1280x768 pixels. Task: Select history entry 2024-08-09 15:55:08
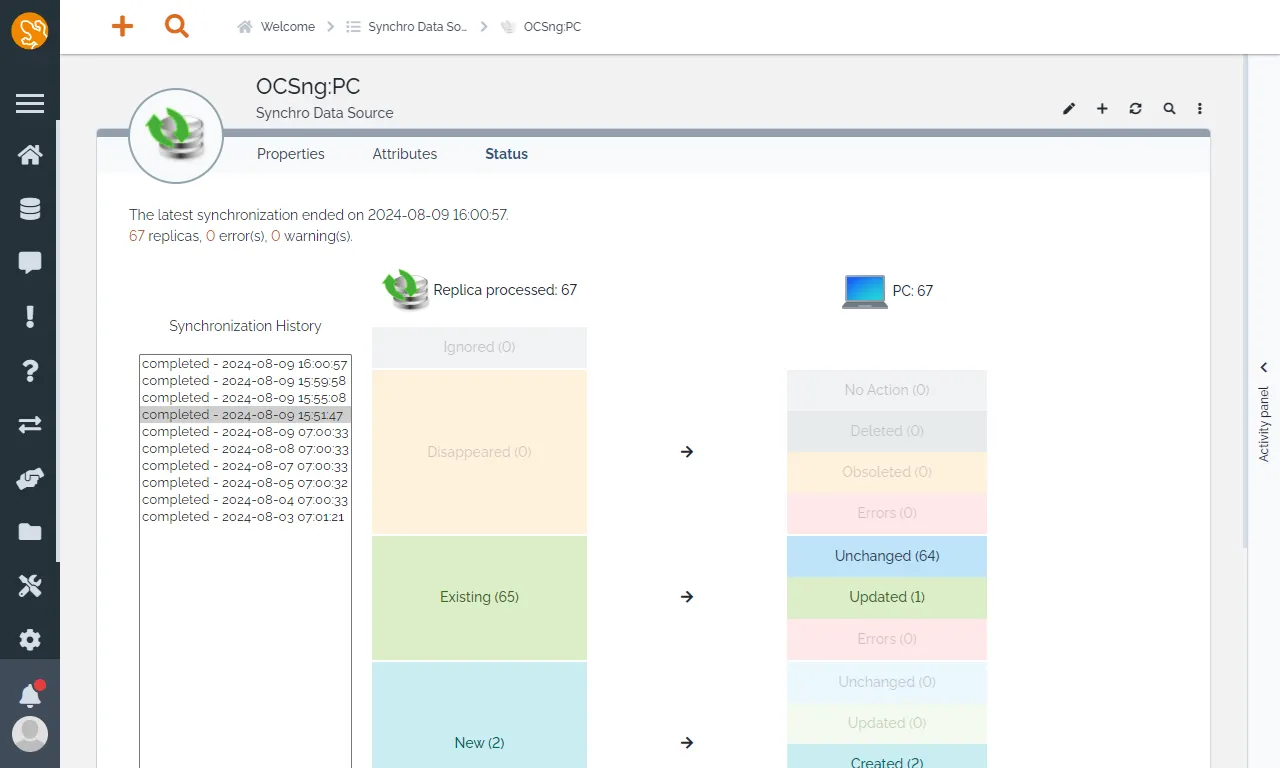pyautogui.click(x=245, y=398)
